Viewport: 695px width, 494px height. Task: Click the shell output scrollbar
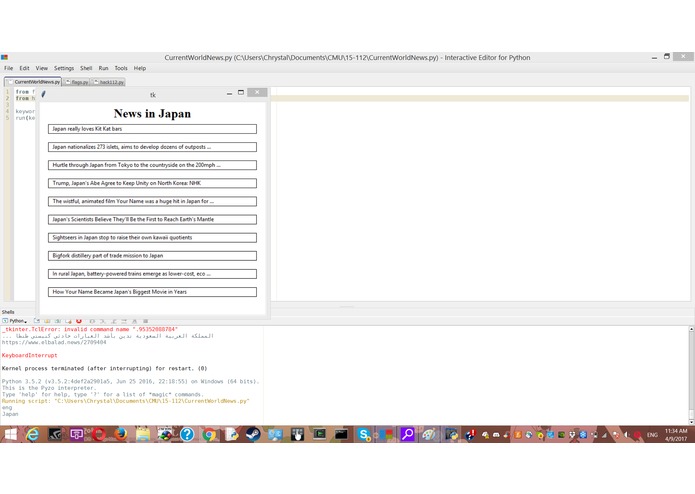691,374
